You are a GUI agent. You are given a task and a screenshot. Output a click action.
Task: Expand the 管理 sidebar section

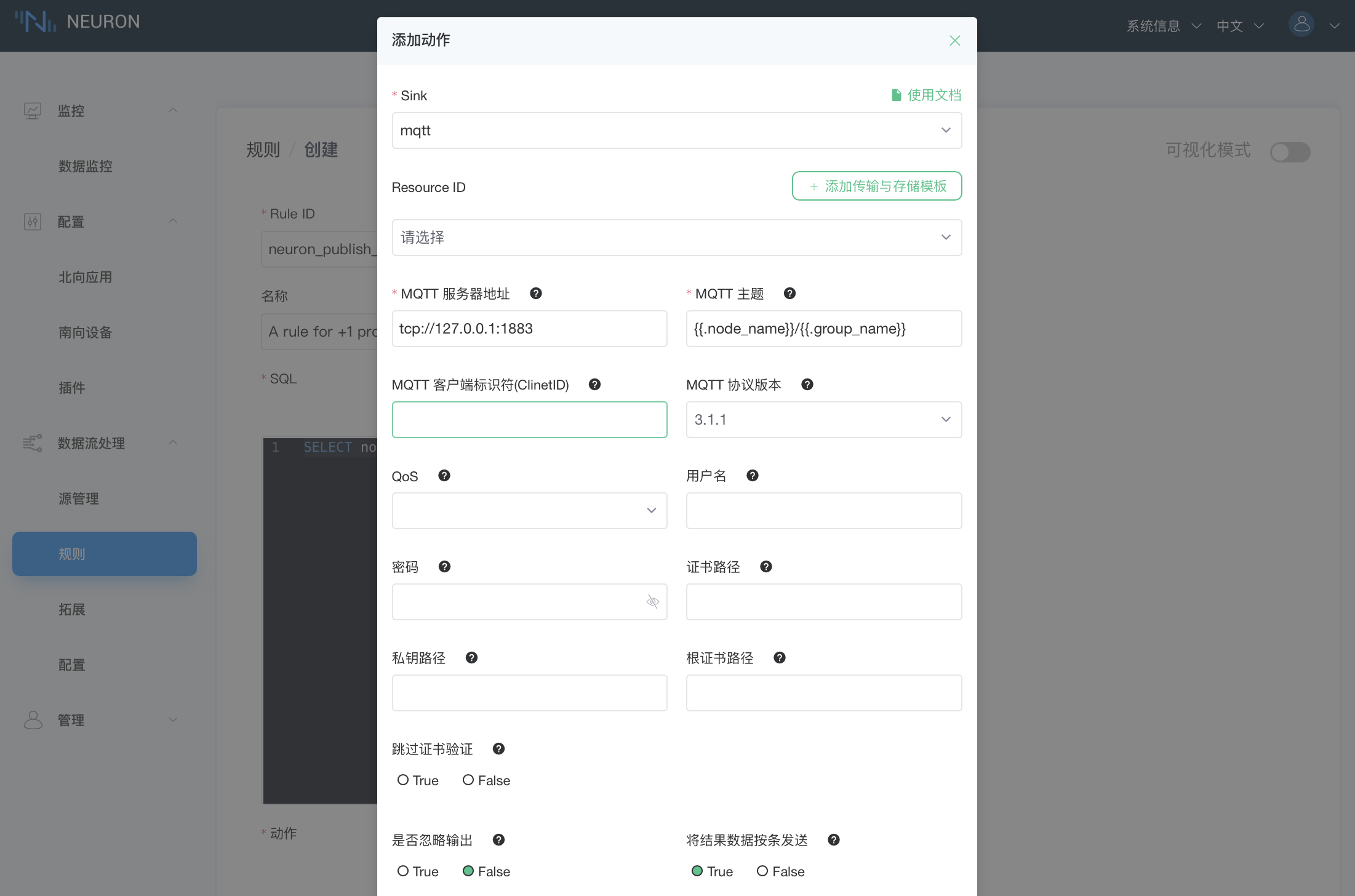173,720
